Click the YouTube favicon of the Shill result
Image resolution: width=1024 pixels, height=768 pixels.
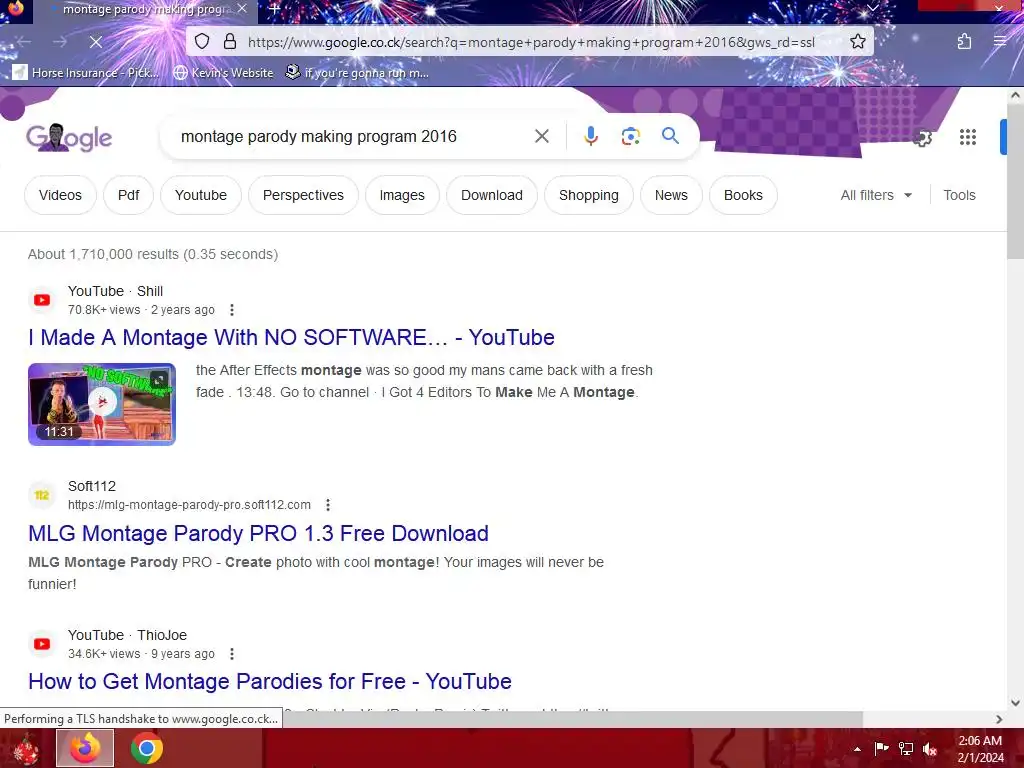[x=42, y=300]
